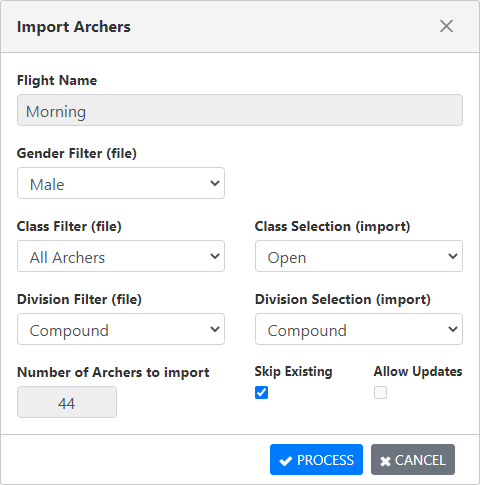Viewport: 480px width, 485px height.
Task: Click the X icon on Cancel
Action: click(385, 461)
